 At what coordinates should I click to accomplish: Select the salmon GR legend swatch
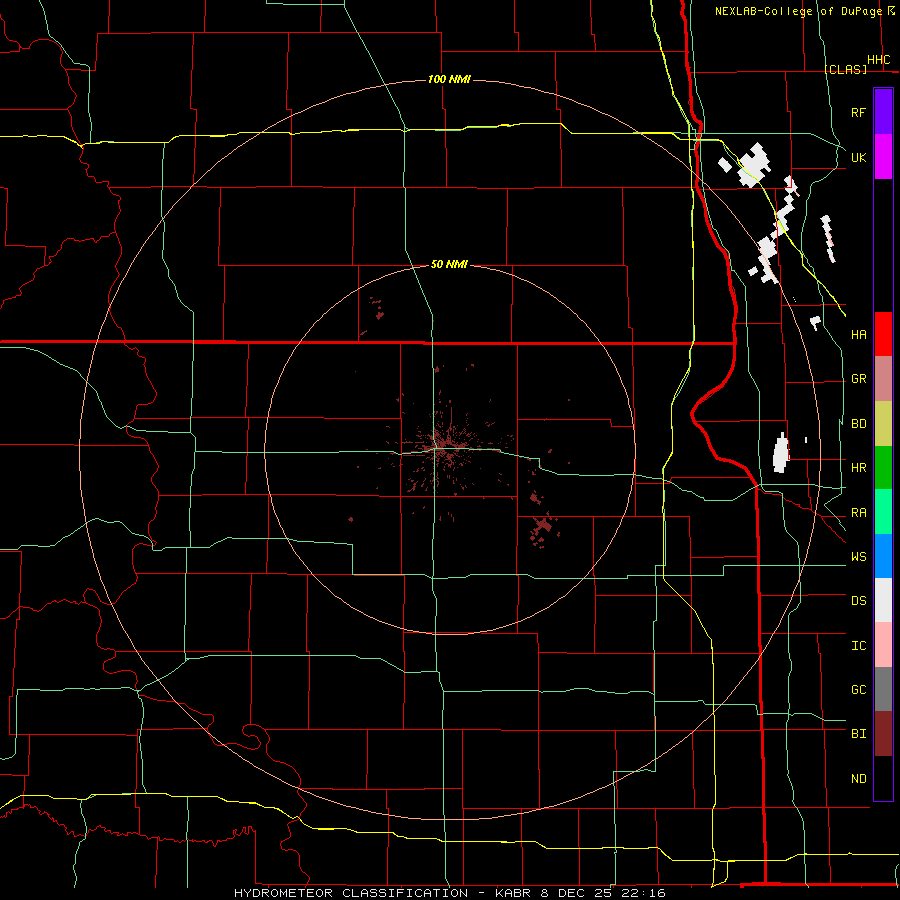pyautogui.click(x=883, y=379)
